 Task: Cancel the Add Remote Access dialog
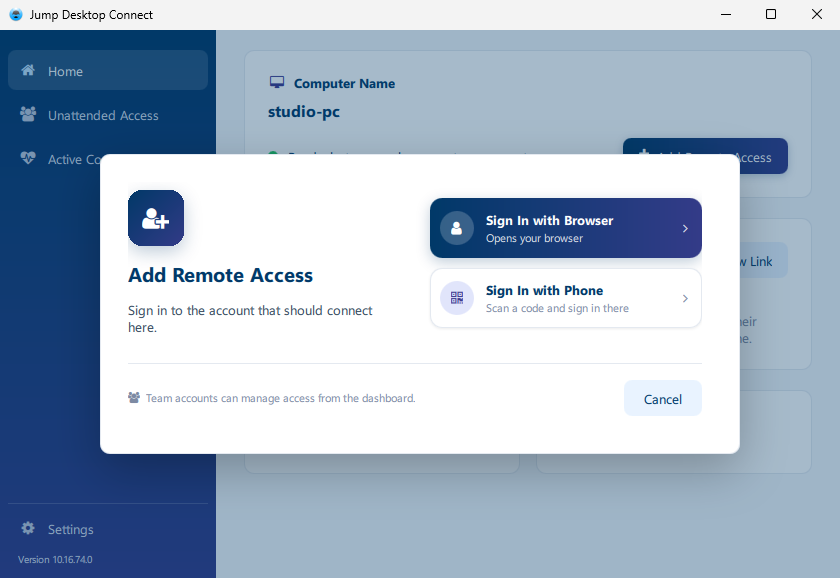(663, 398)
